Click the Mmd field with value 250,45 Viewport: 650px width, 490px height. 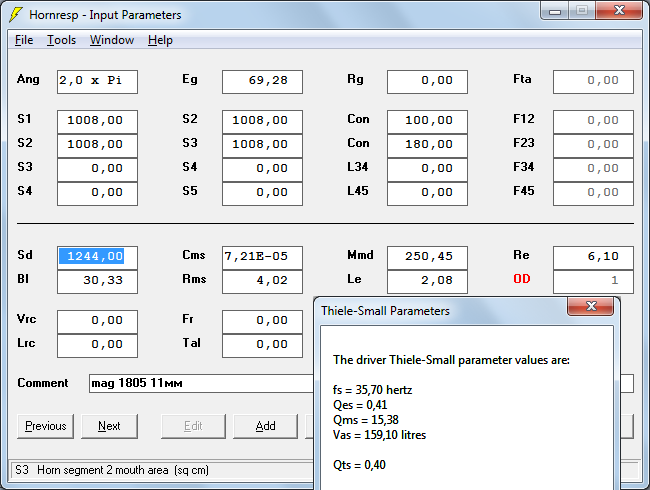coord(427,257)
